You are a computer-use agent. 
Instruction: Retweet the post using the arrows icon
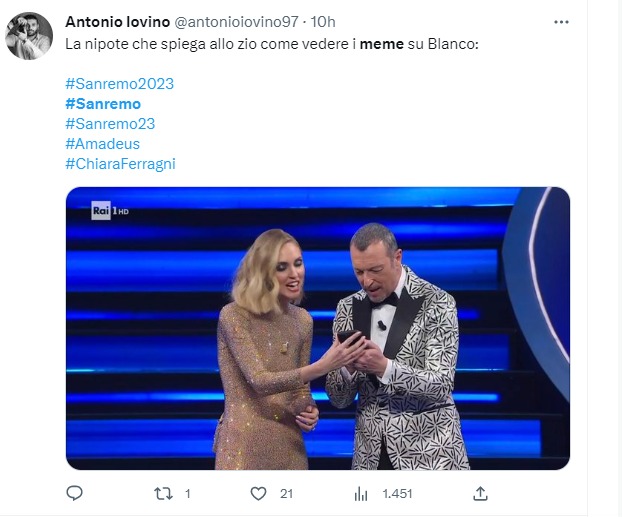click(x=161, y=493)
